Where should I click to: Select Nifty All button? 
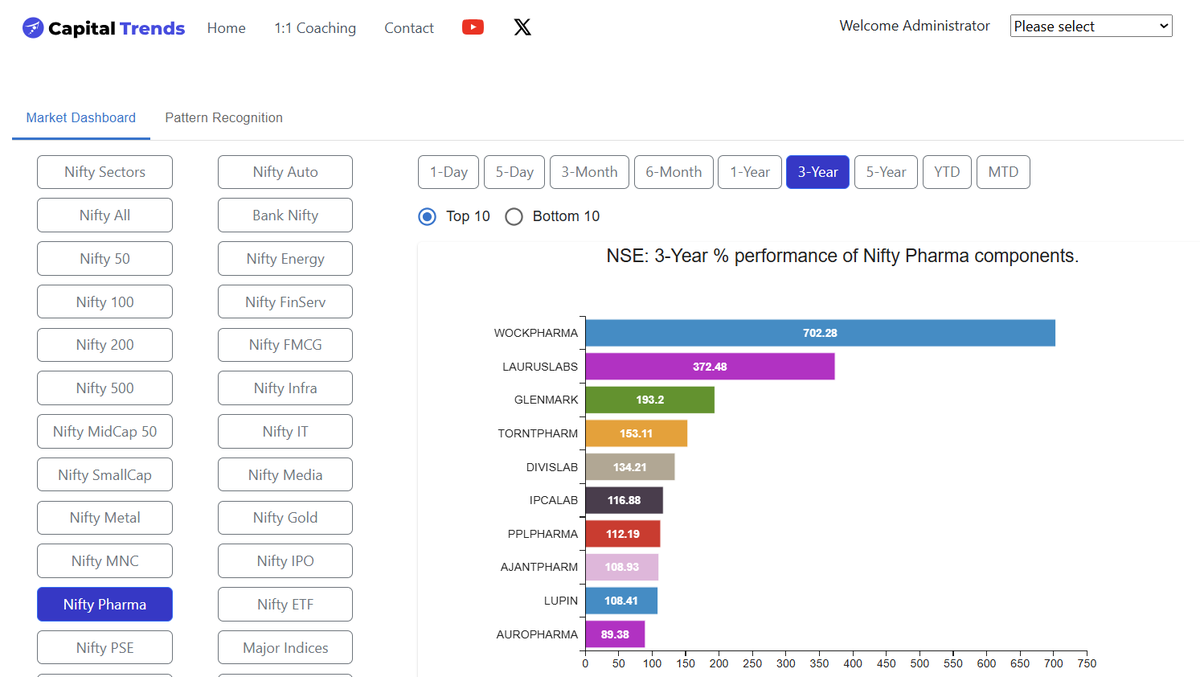point(105,215)
